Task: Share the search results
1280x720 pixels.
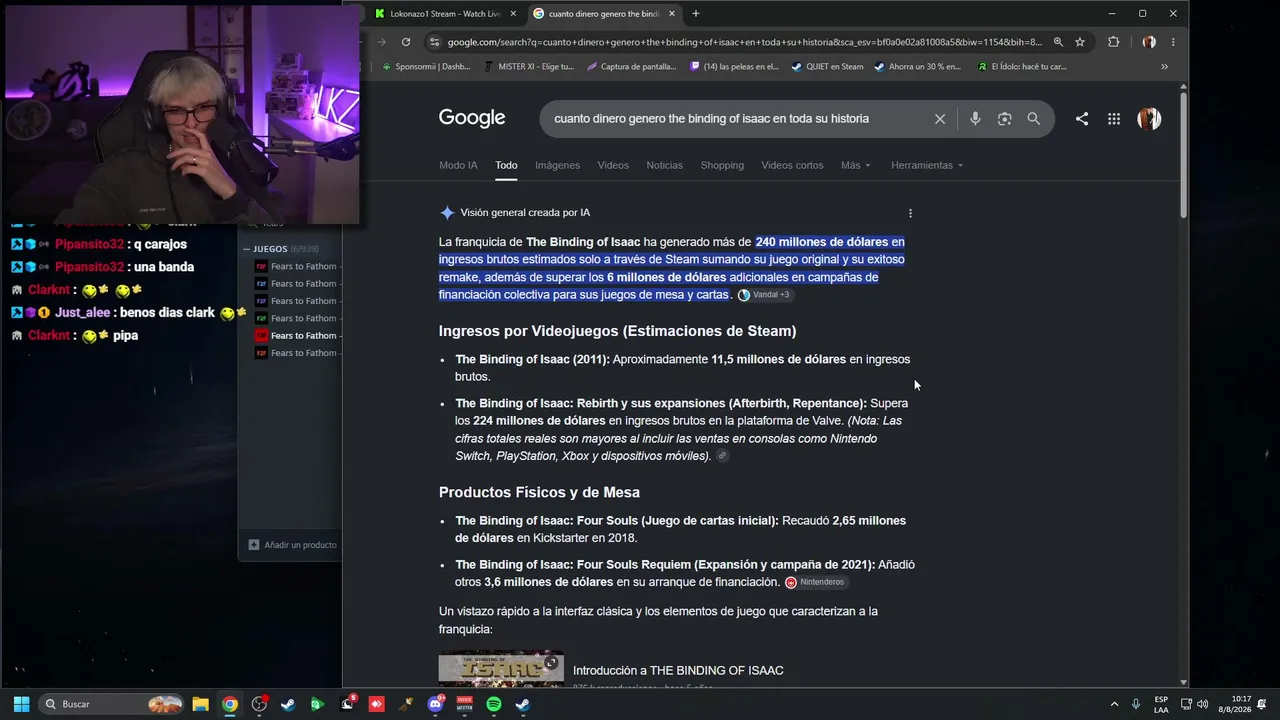Action: (1082, 119)
